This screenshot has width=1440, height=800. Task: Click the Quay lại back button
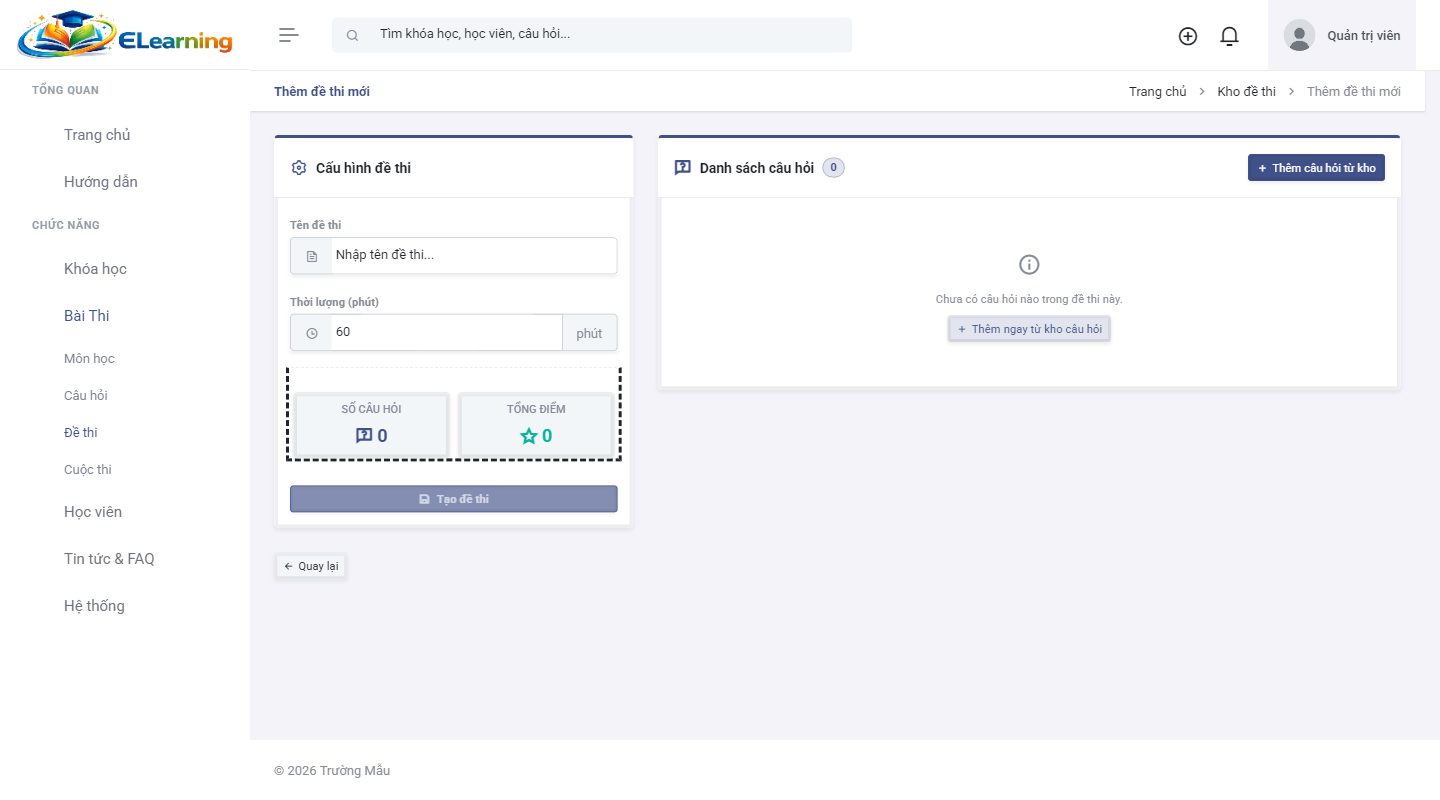pos(311,566)
